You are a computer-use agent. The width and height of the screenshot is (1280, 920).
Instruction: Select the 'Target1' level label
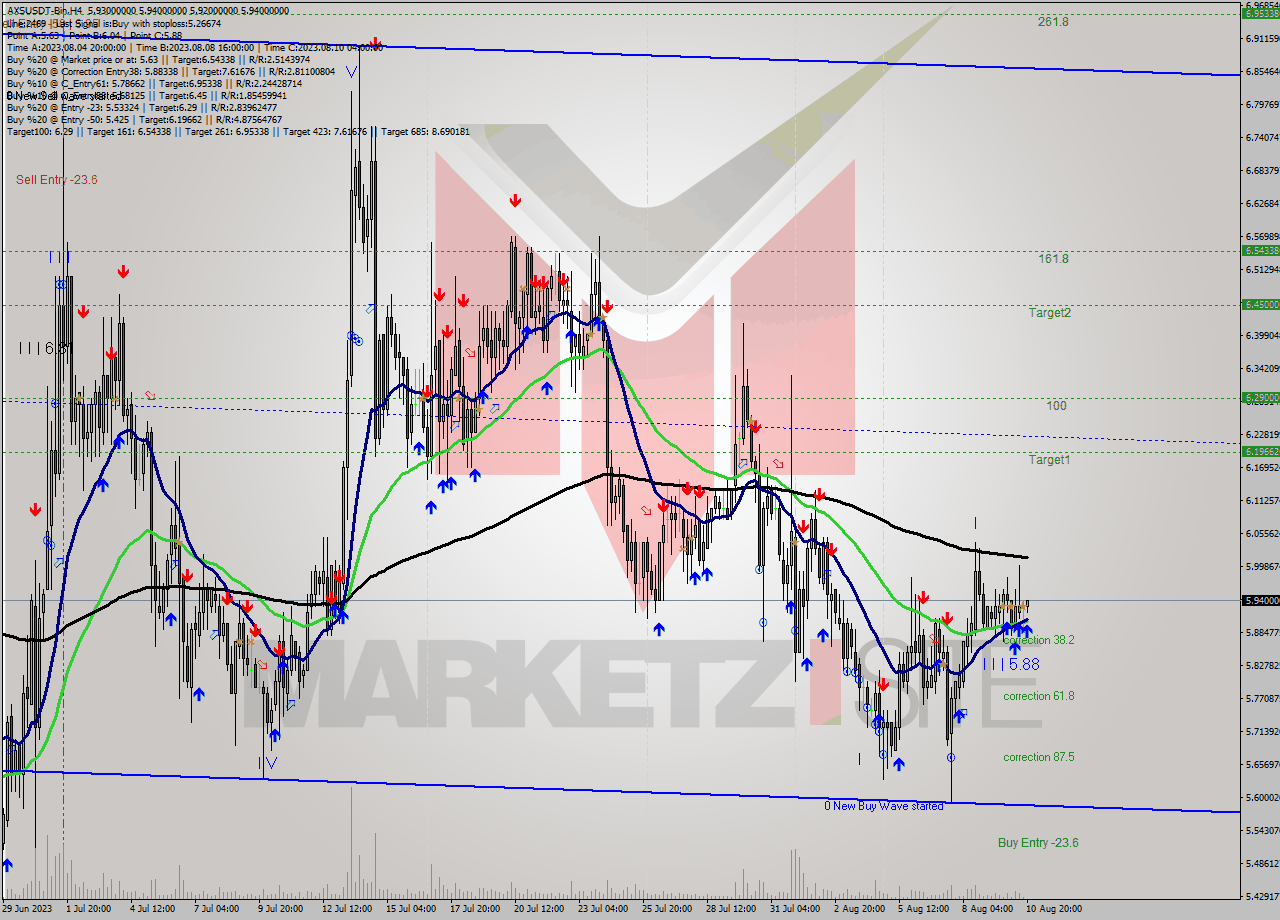click(x=1050, y=460)
